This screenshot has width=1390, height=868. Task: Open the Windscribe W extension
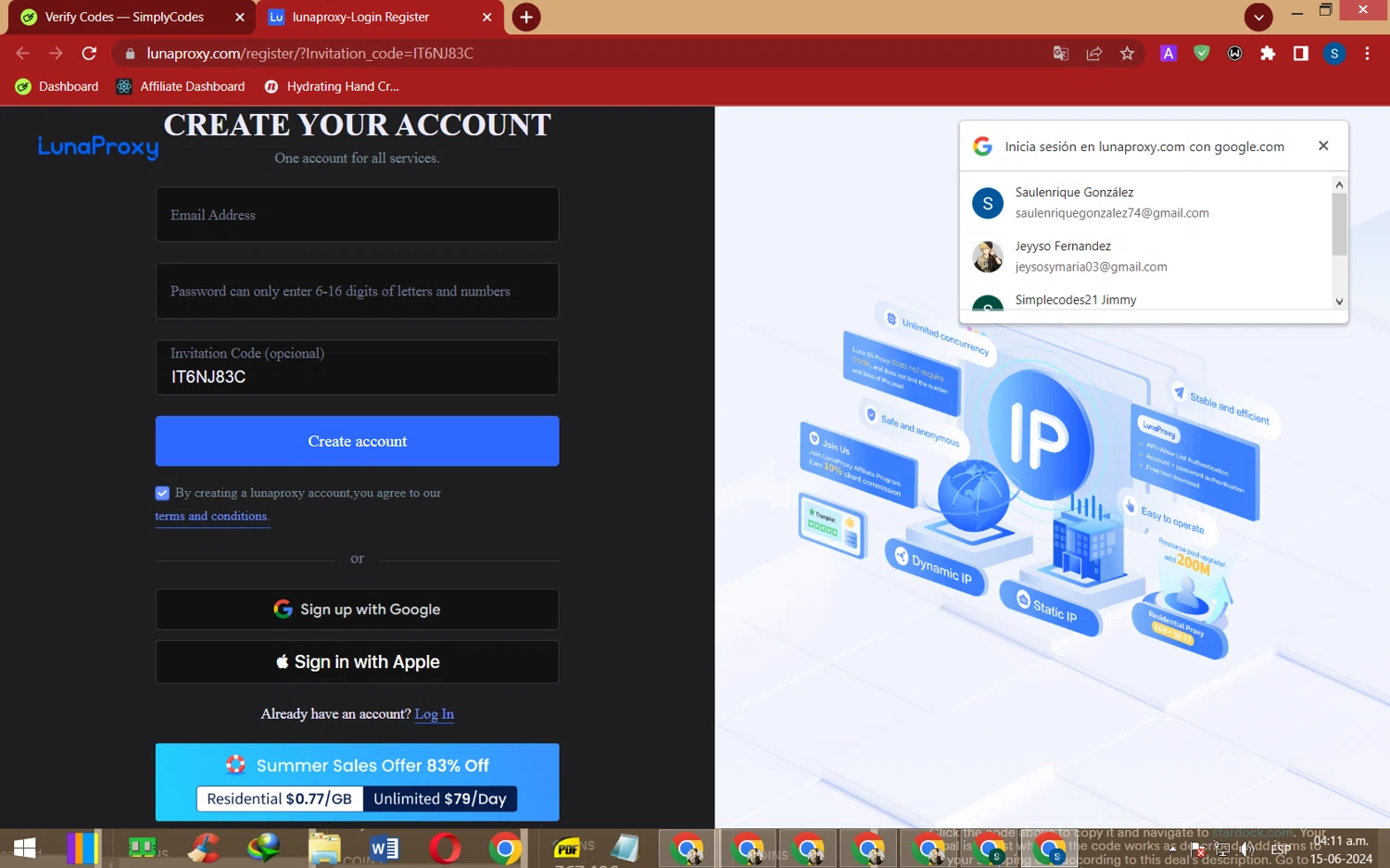1235,54
